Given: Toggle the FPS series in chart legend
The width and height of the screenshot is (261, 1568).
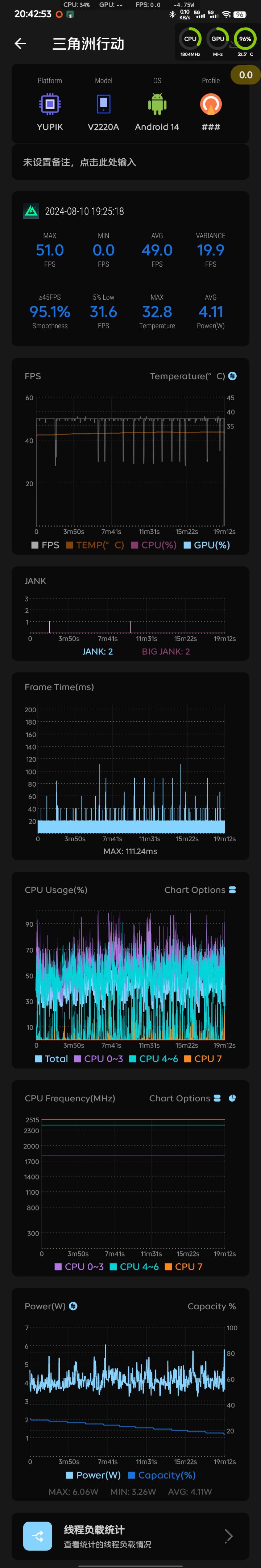Looking at the screenshot, I should pos(46,545).
